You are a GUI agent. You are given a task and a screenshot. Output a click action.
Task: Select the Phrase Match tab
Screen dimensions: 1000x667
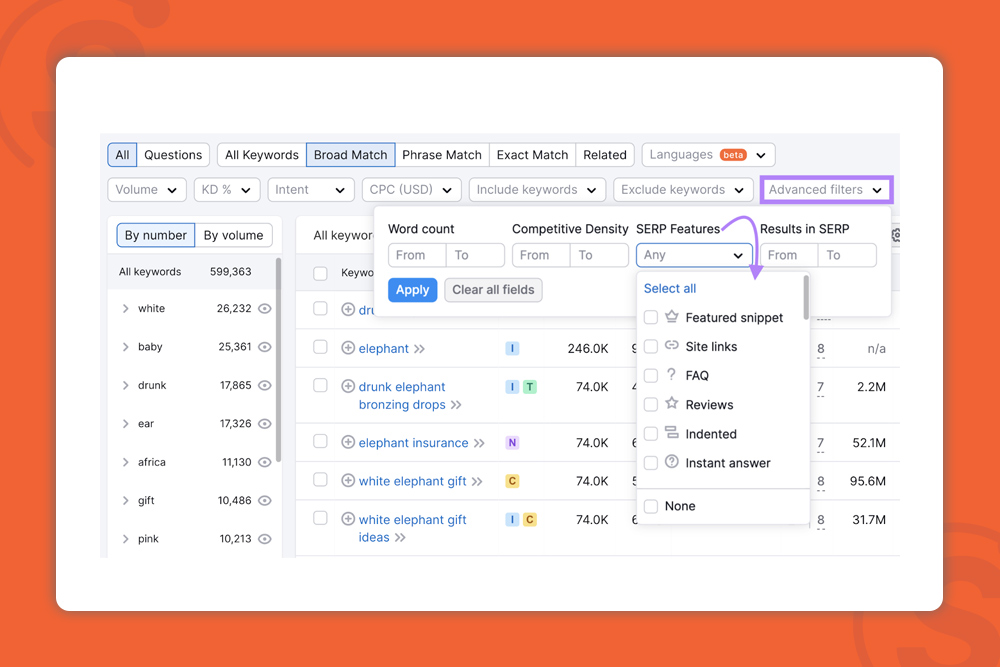(442, 155)
